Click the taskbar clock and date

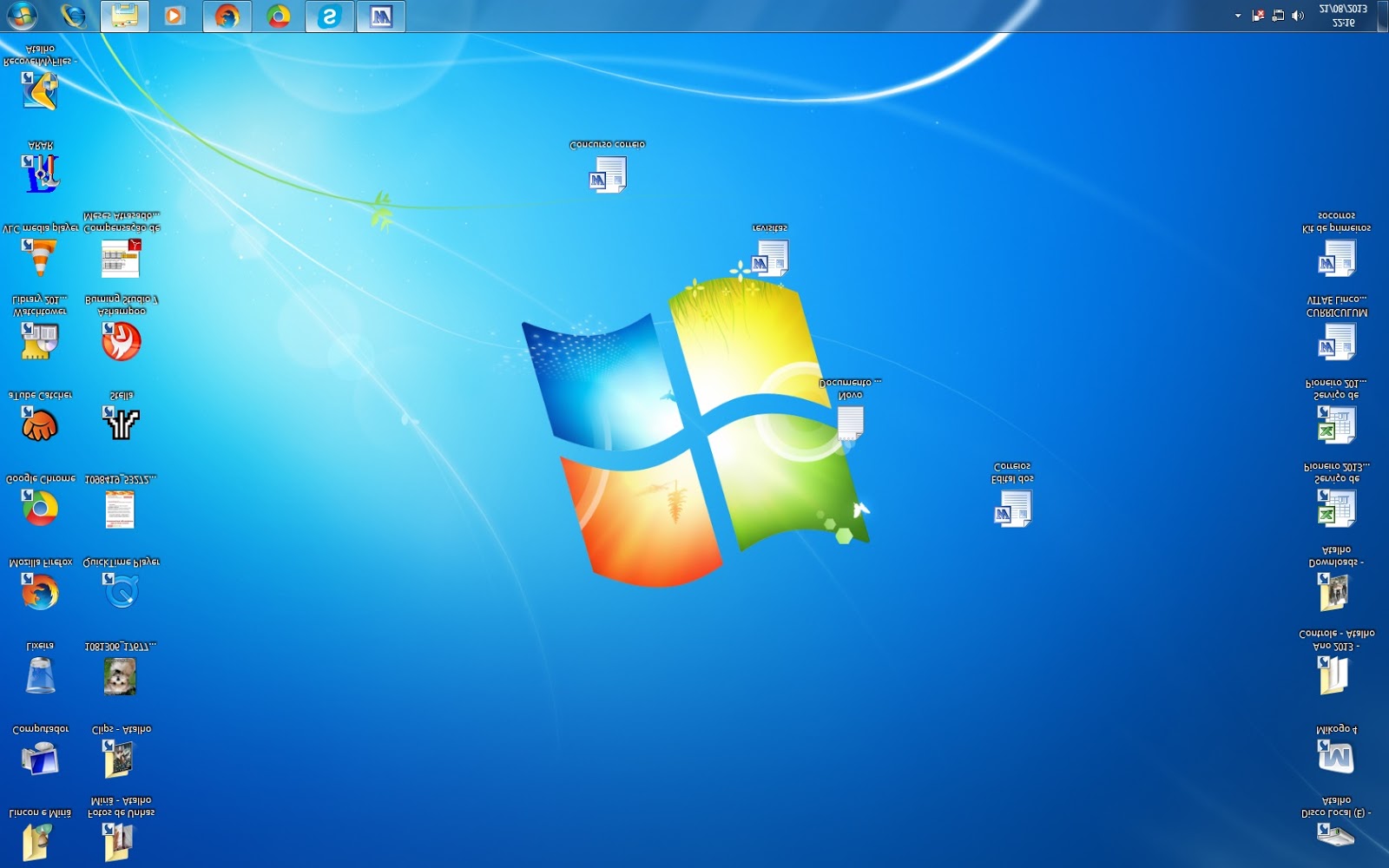[x=1342, y=16]
